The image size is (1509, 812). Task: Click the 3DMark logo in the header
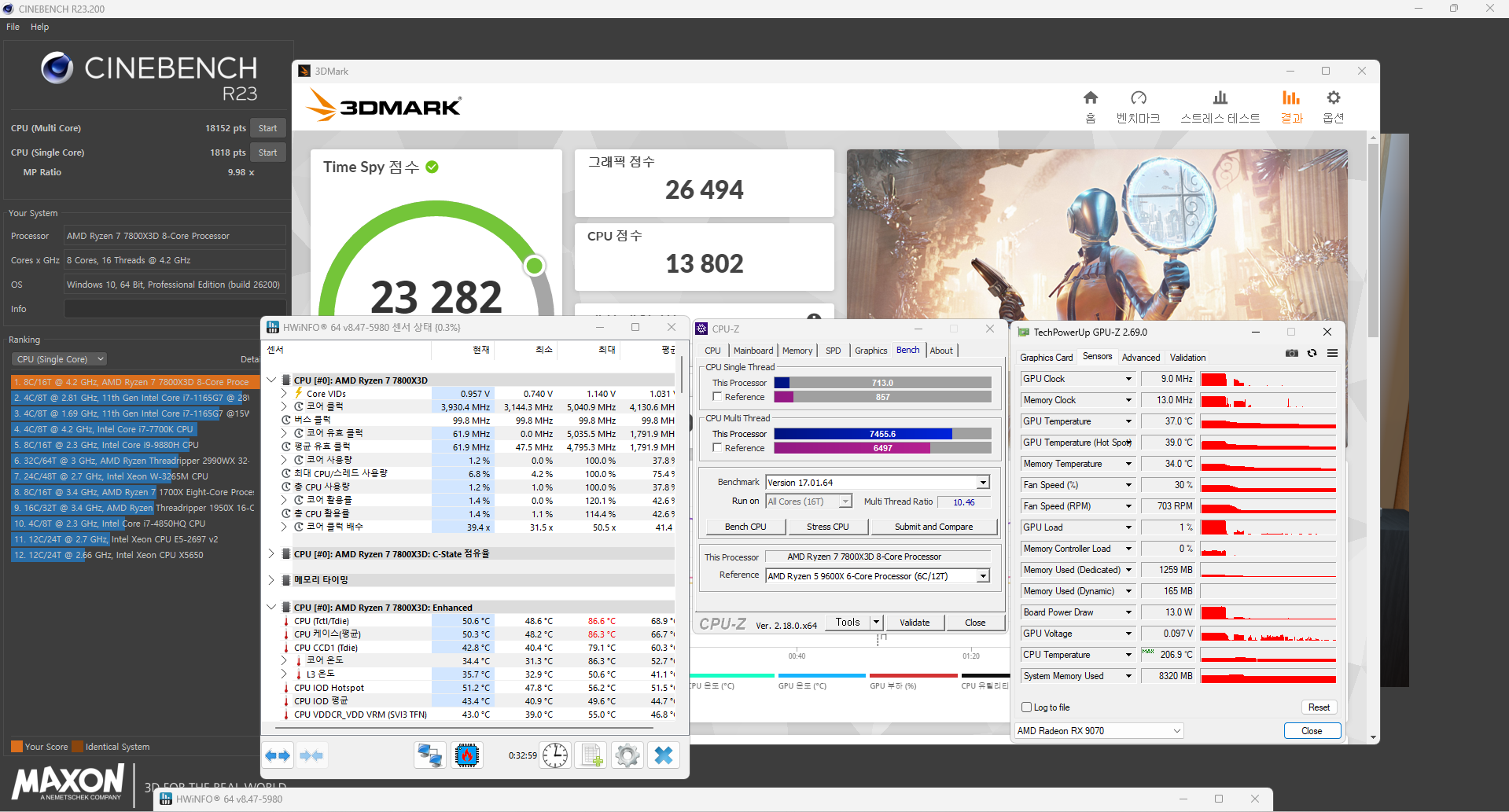pos(383,105)
